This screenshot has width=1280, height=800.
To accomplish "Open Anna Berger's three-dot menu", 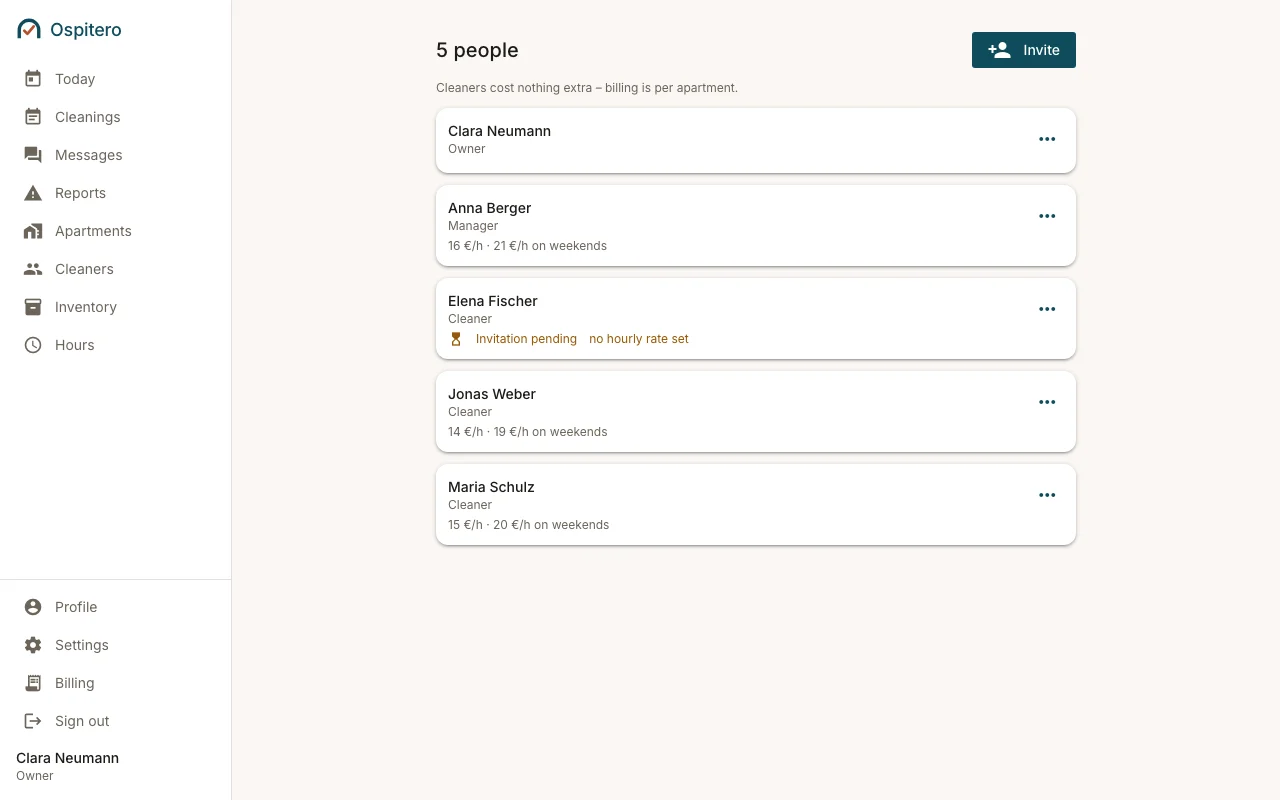I will (x=1047, y=216).
